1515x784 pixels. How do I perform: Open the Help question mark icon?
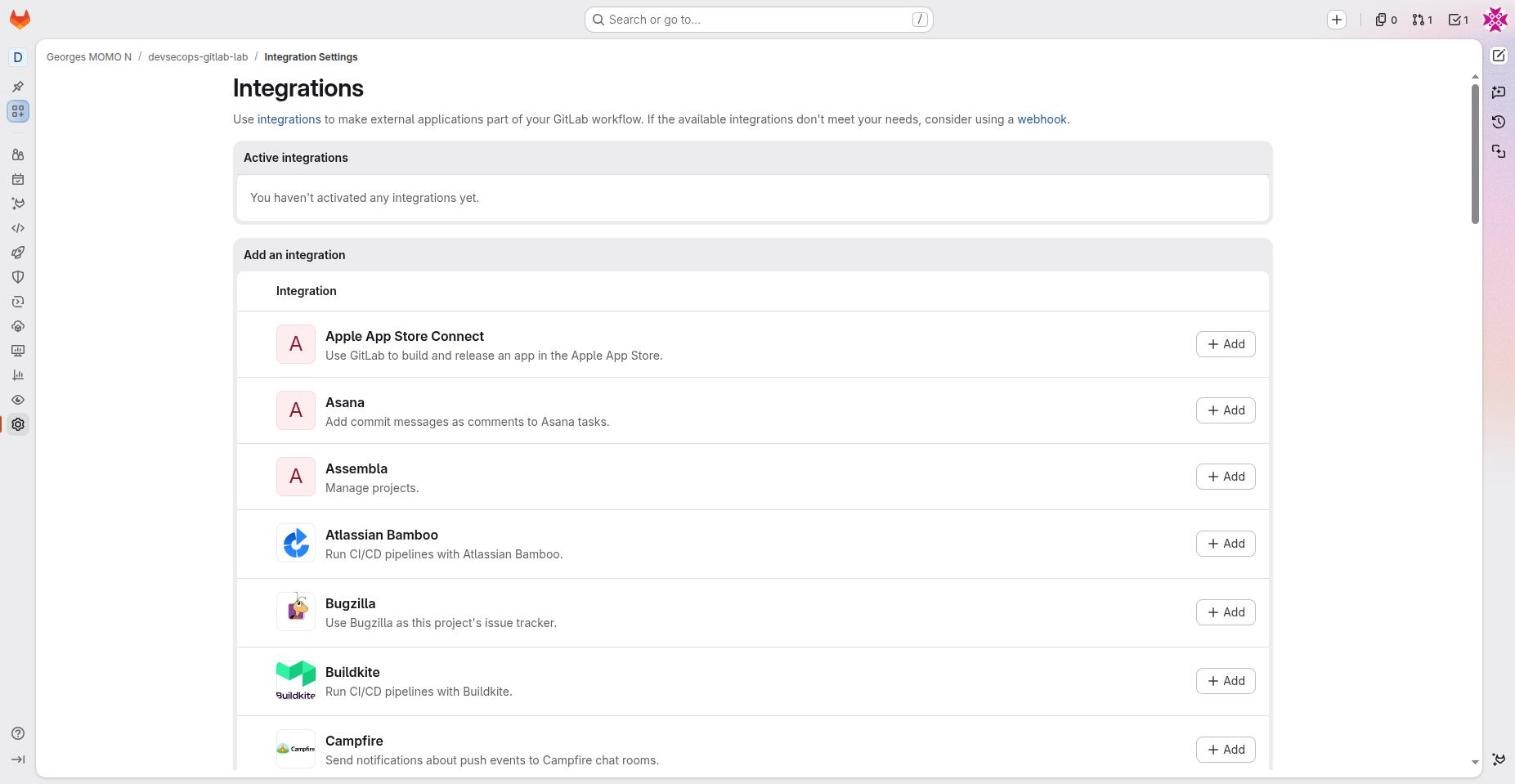click(17, 734)
